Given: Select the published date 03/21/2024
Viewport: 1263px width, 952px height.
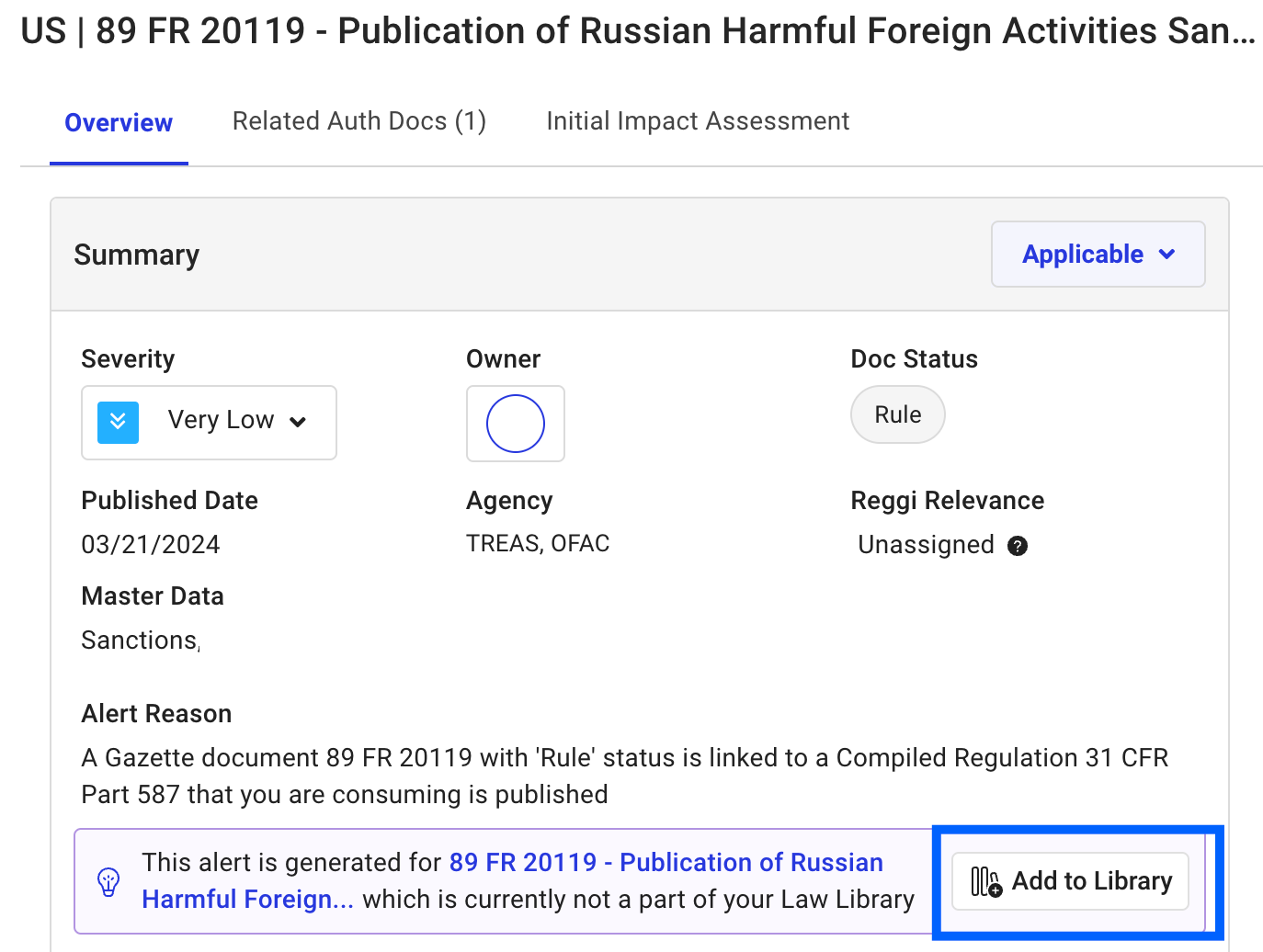Looking at the screenshot, I should click(151, 545).
